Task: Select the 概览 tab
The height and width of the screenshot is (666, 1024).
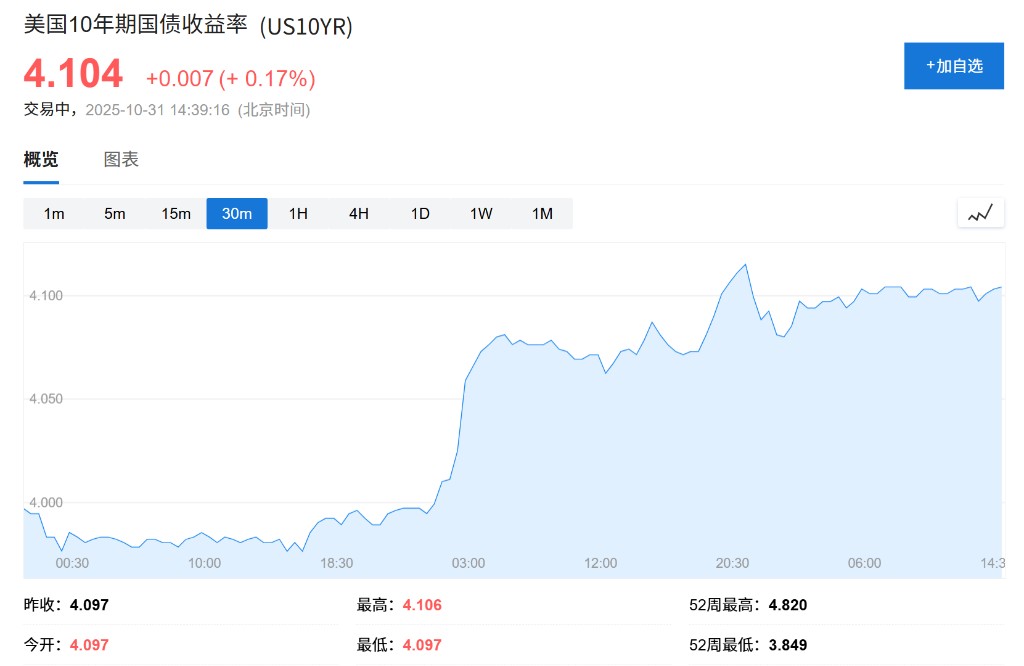Action: (41, 159)
